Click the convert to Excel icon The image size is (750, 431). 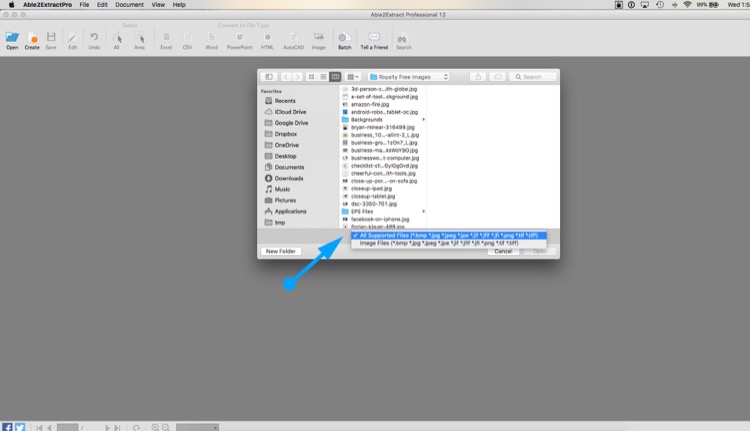[166, 37]
